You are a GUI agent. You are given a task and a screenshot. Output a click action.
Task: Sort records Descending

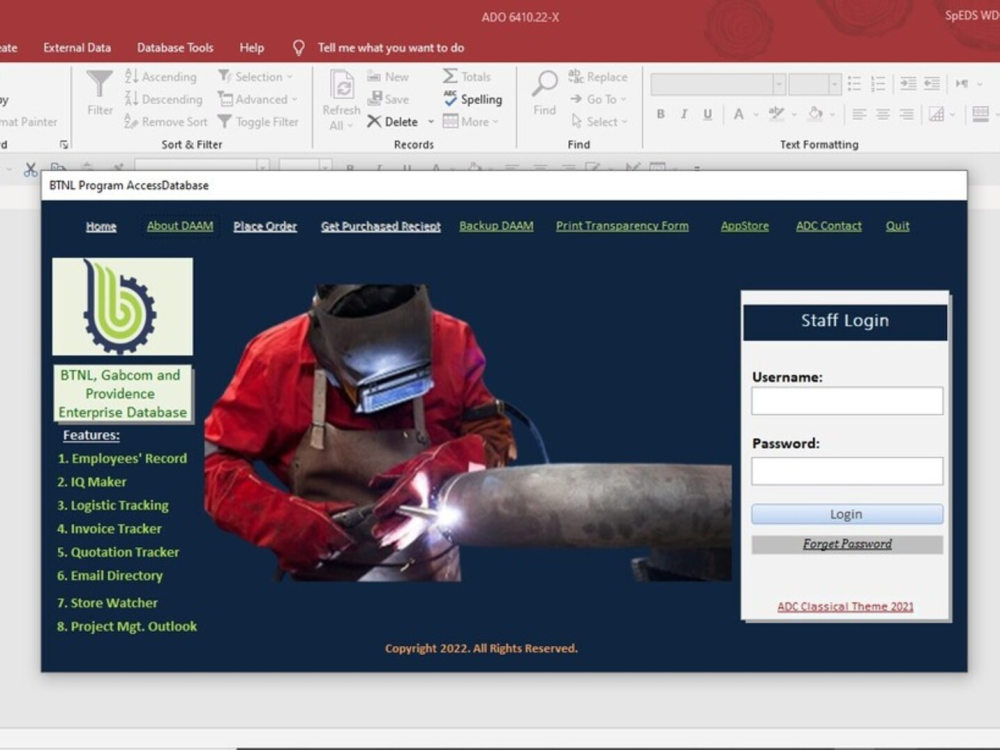point(163,99)
